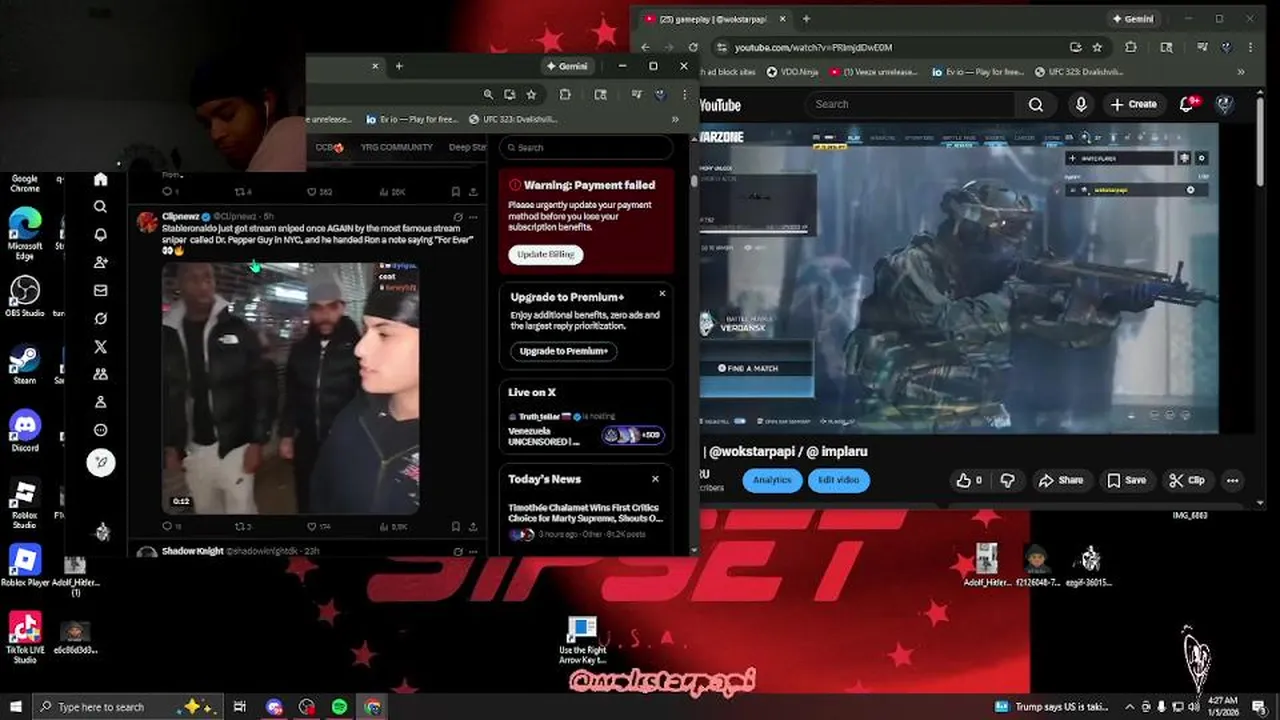Like the Clipnewz post

coord(312,526)
